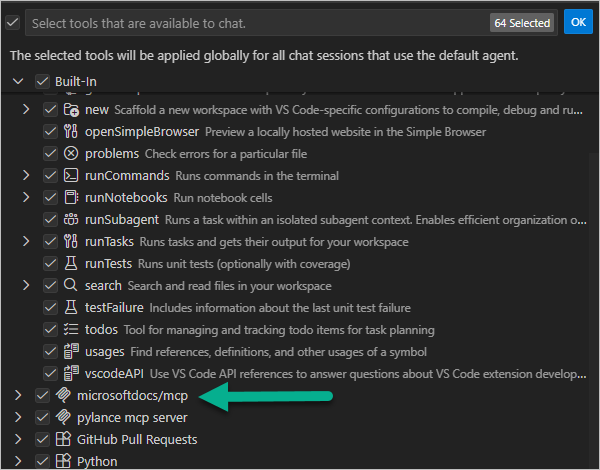Screen dimensions: 600x470
Task: Click the search magnifier icon
Action: (x=71, y=286)
